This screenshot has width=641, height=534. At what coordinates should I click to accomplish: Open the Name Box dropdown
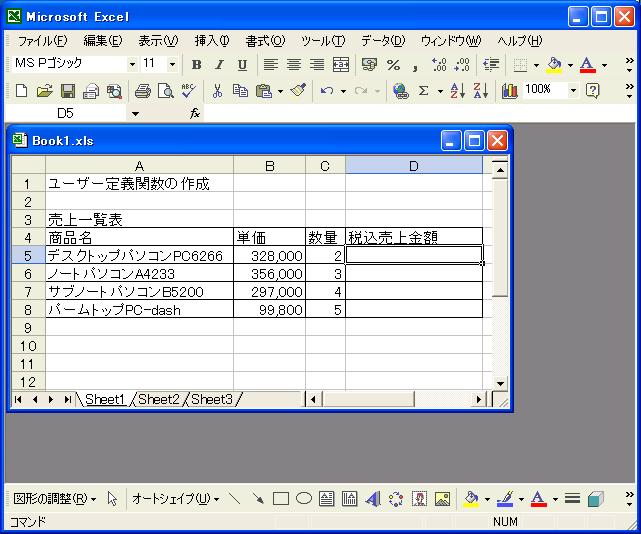click(x=135, y=114)
